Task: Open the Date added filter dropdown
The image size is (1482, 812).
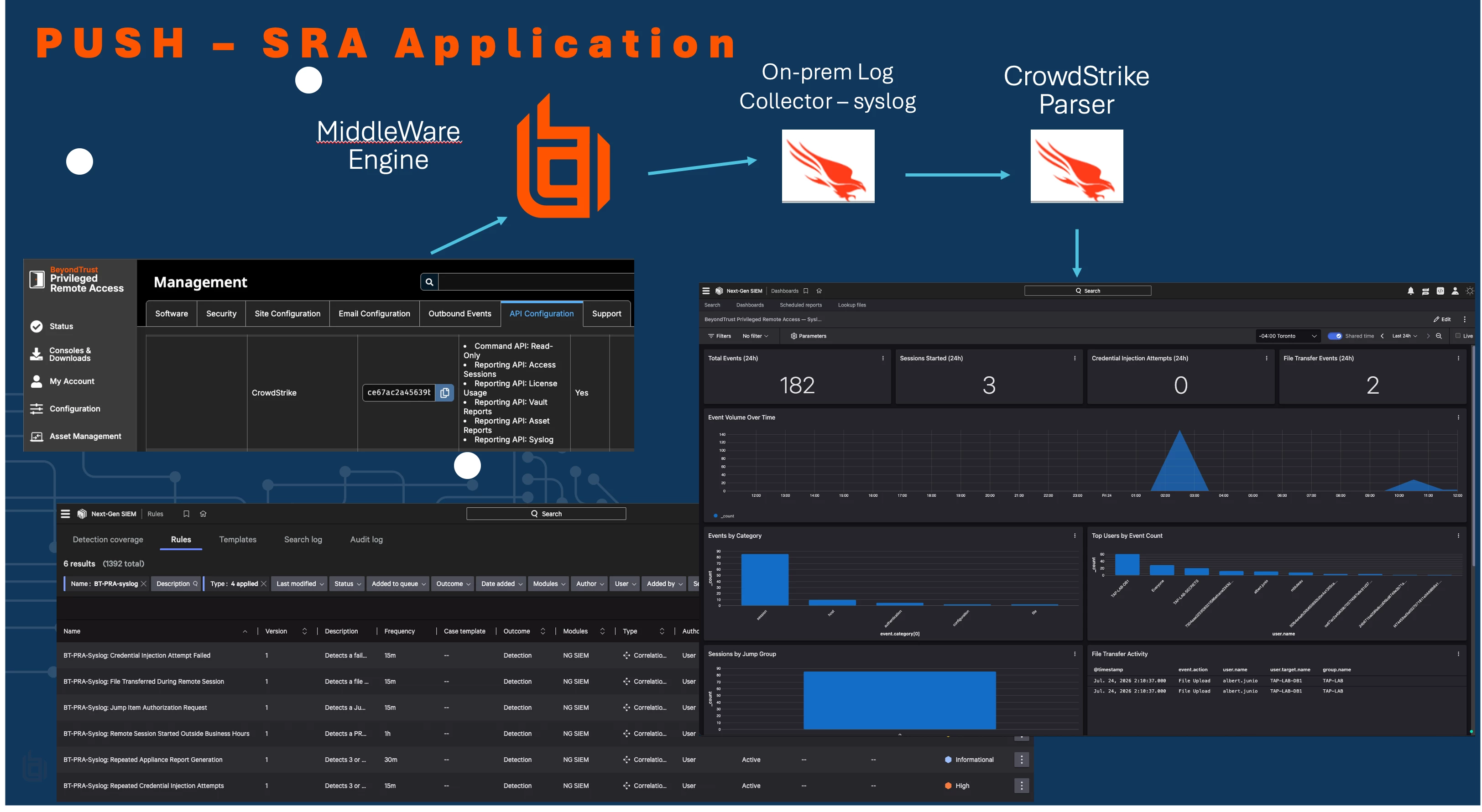Action: point(501,584)
